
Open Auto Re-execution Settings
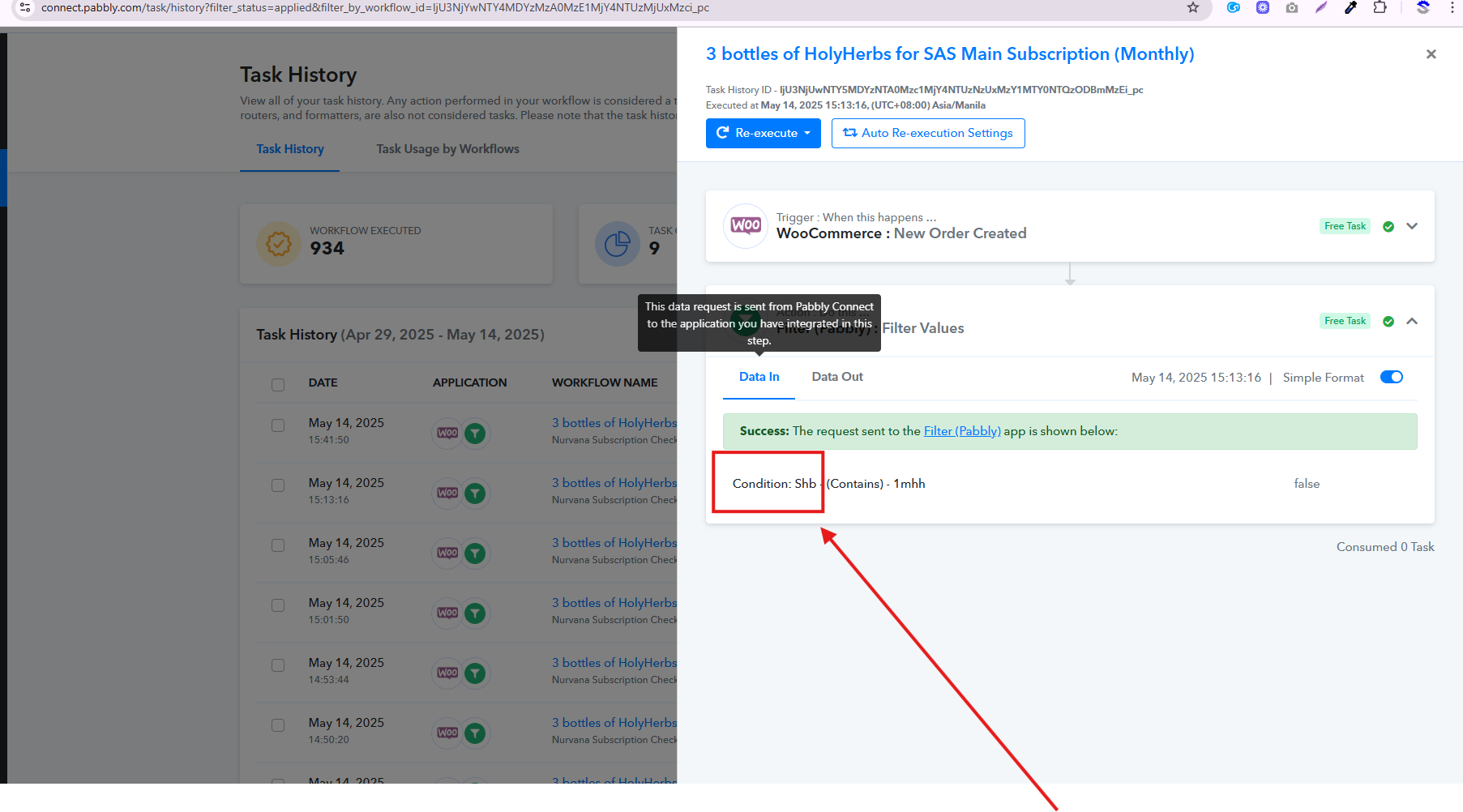point(928,134)
